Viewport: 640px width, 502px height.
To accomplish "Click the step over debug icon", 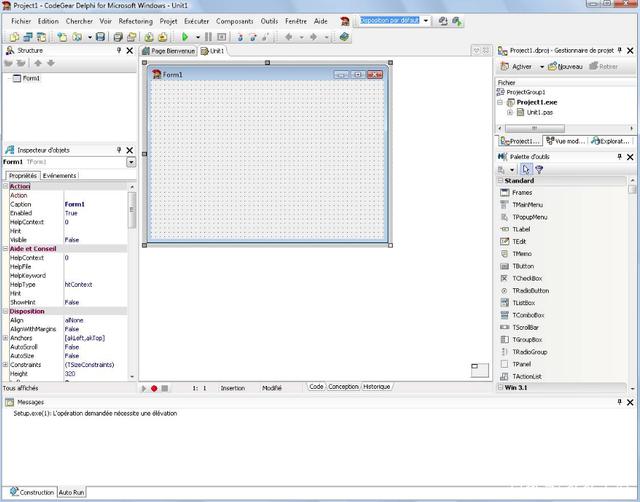I will 253,37.
